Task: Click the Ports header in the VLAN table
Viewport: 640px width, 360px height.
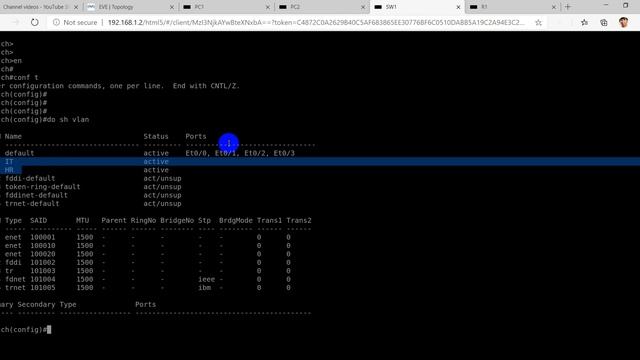Action: pyautogui.click(x=196, y=136)
